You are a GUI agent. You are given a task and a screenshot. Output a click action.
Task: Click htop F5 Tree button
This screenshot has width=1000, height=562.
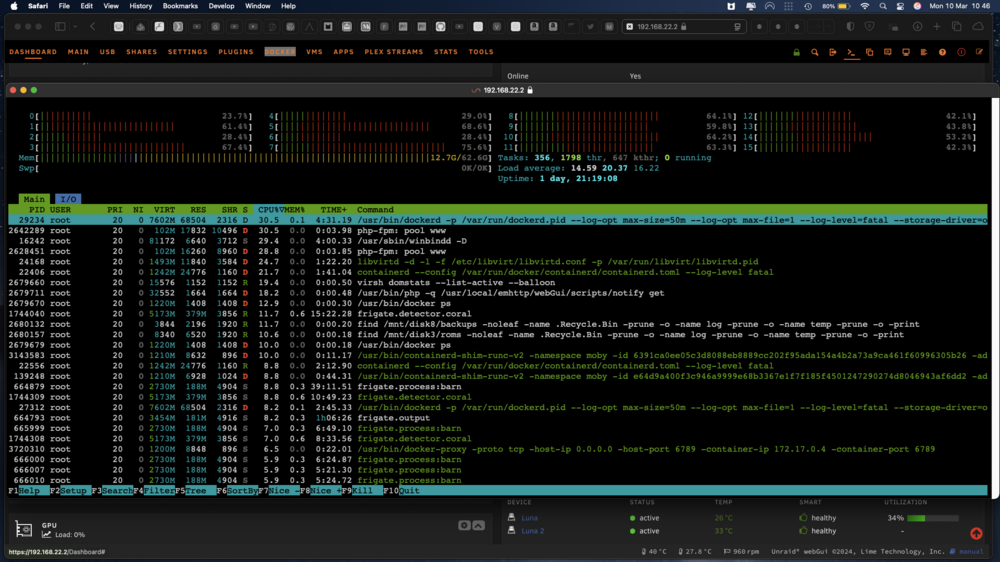click(196, 491)
